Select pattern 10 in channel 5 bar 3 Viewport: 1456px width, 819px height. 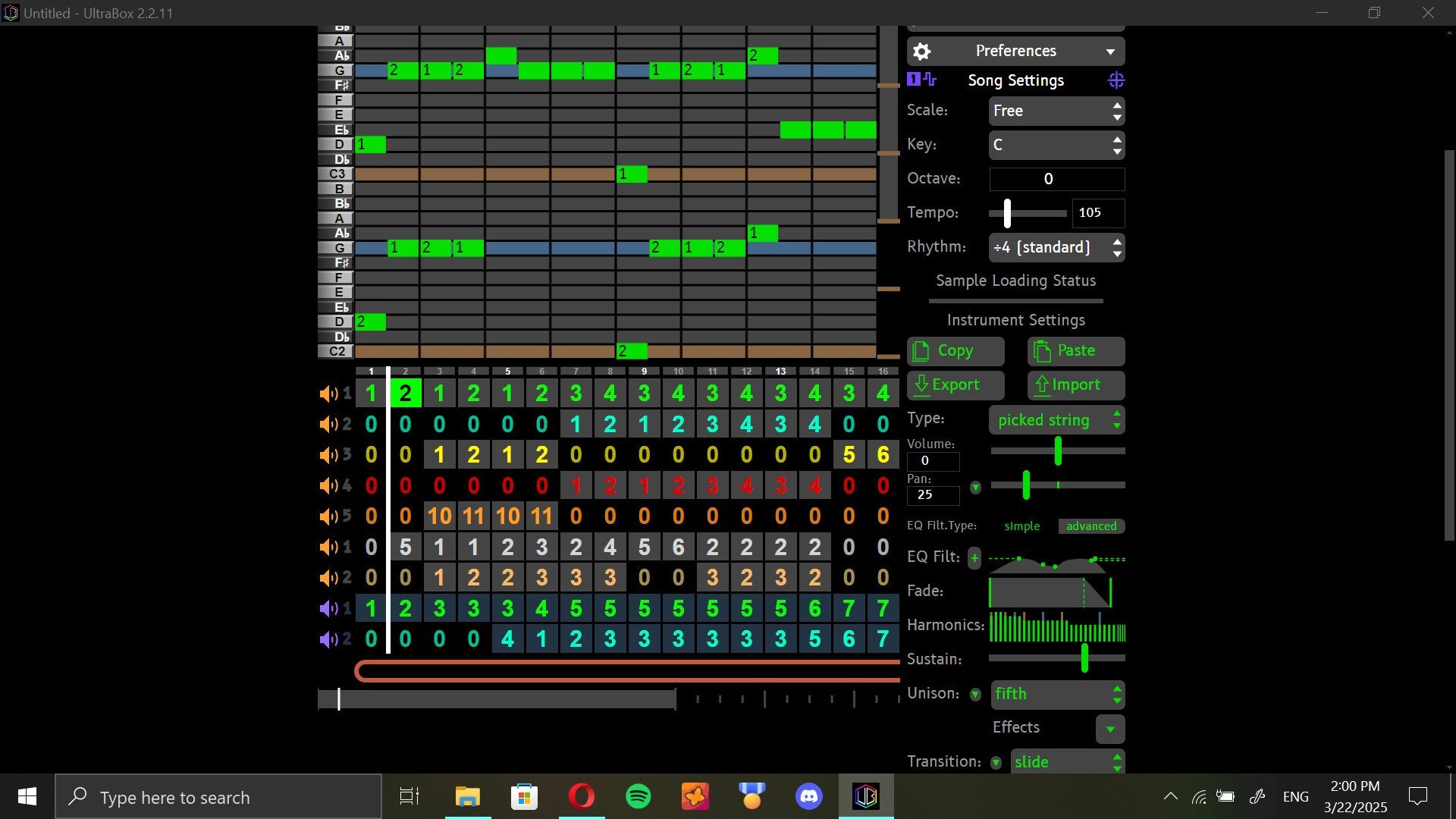point(439,516)
